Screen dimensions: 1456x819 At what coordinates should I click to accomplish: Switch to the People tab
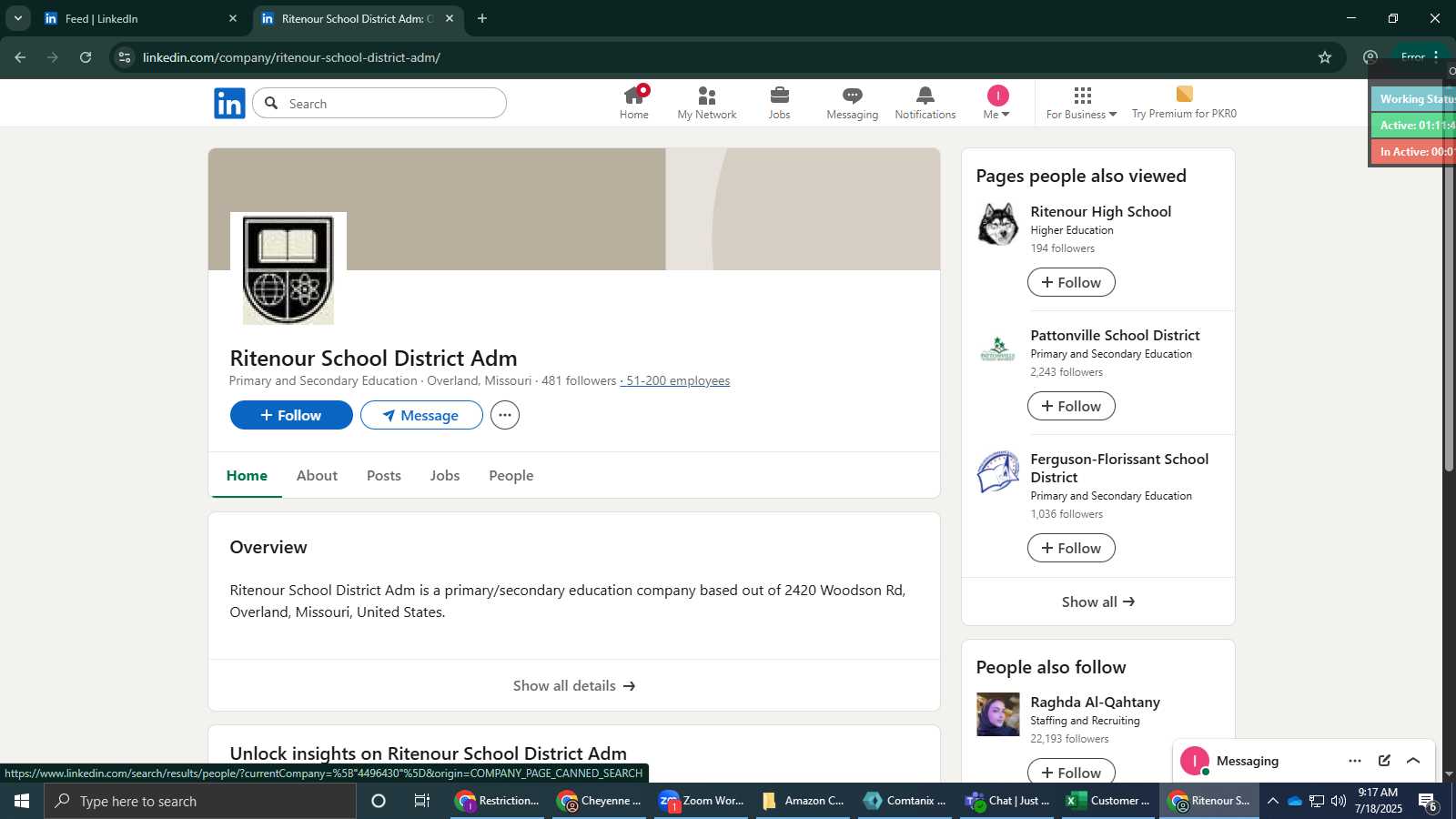[511, 475]
